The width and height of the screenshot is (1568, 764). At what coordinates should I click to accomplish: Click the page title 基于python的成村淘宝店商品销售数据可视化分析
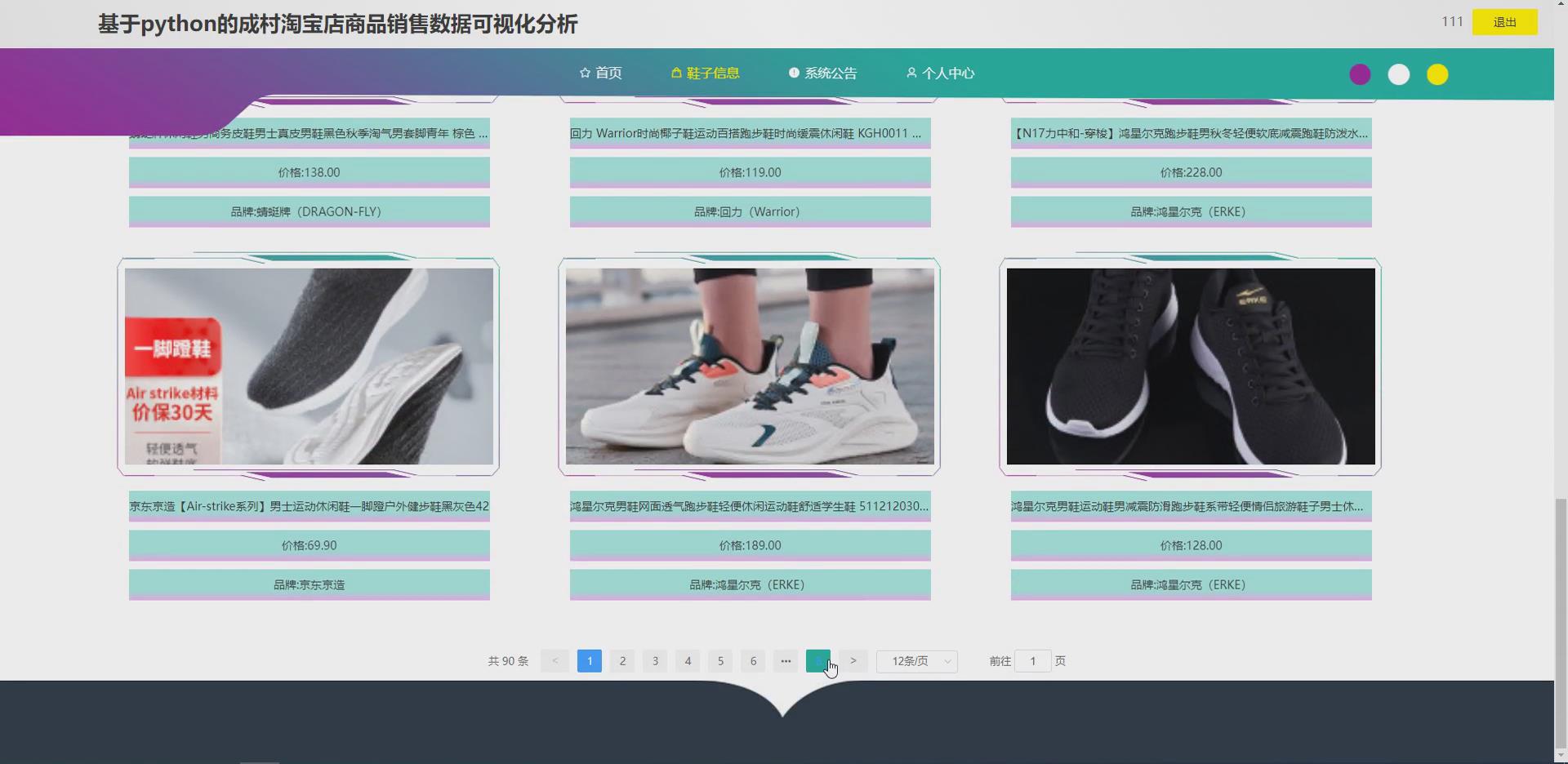(338, 24)
